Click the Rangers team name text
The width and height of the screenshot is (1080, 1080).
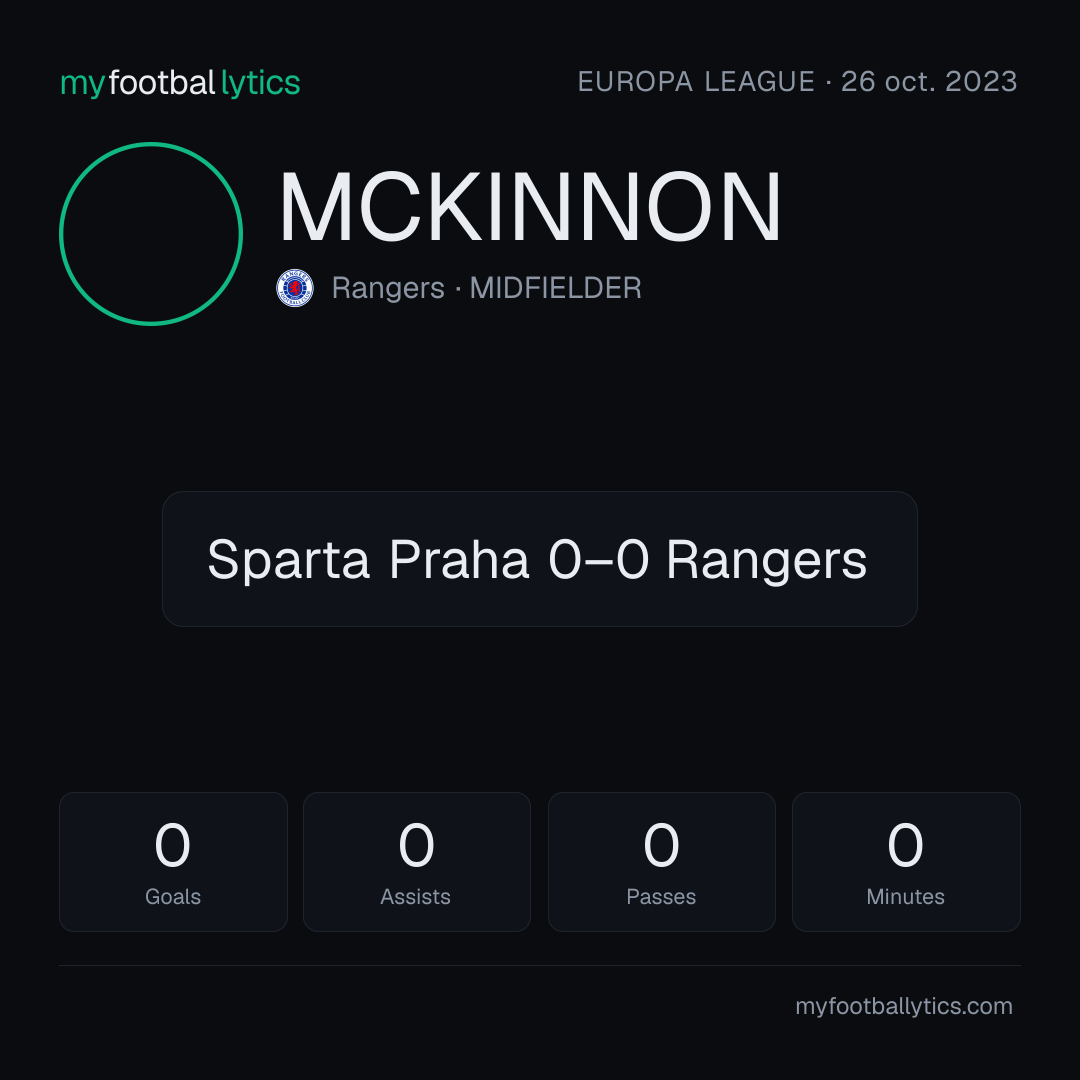388,288
